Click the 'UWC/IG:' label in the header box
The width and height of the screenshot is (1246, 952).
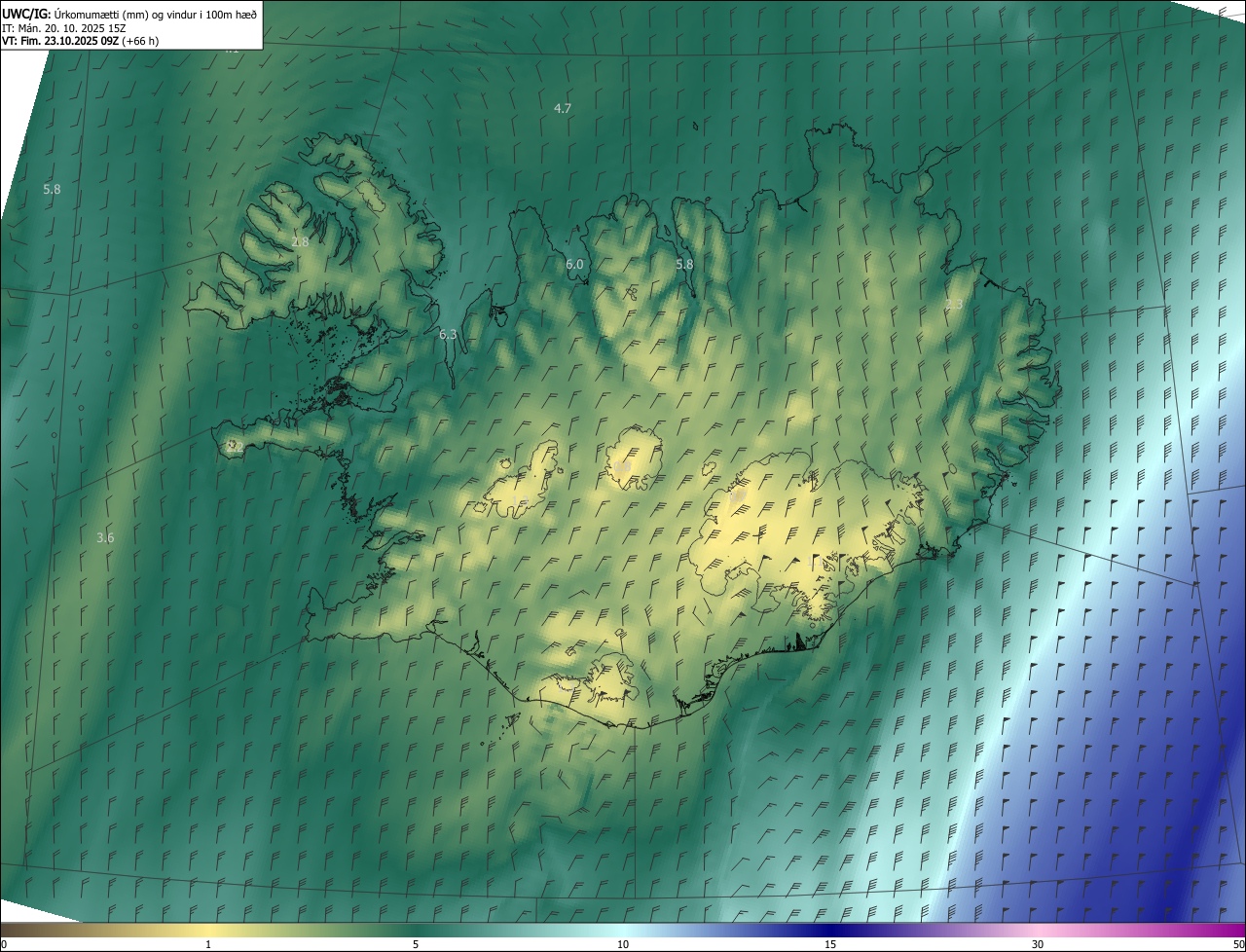tap(26, 14)
